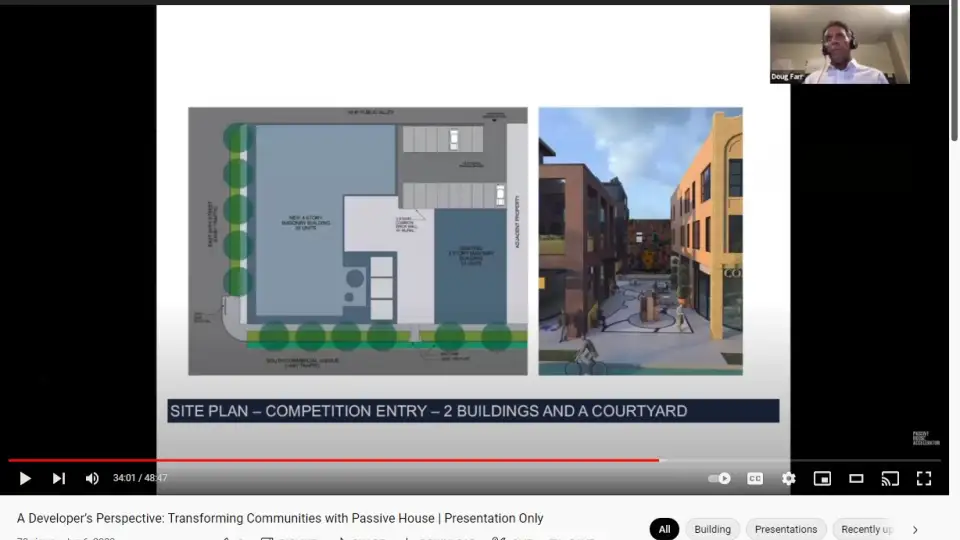Enable miniplayer mode
The height and width of the screenshot is (540, 960).
pos(822,478)
